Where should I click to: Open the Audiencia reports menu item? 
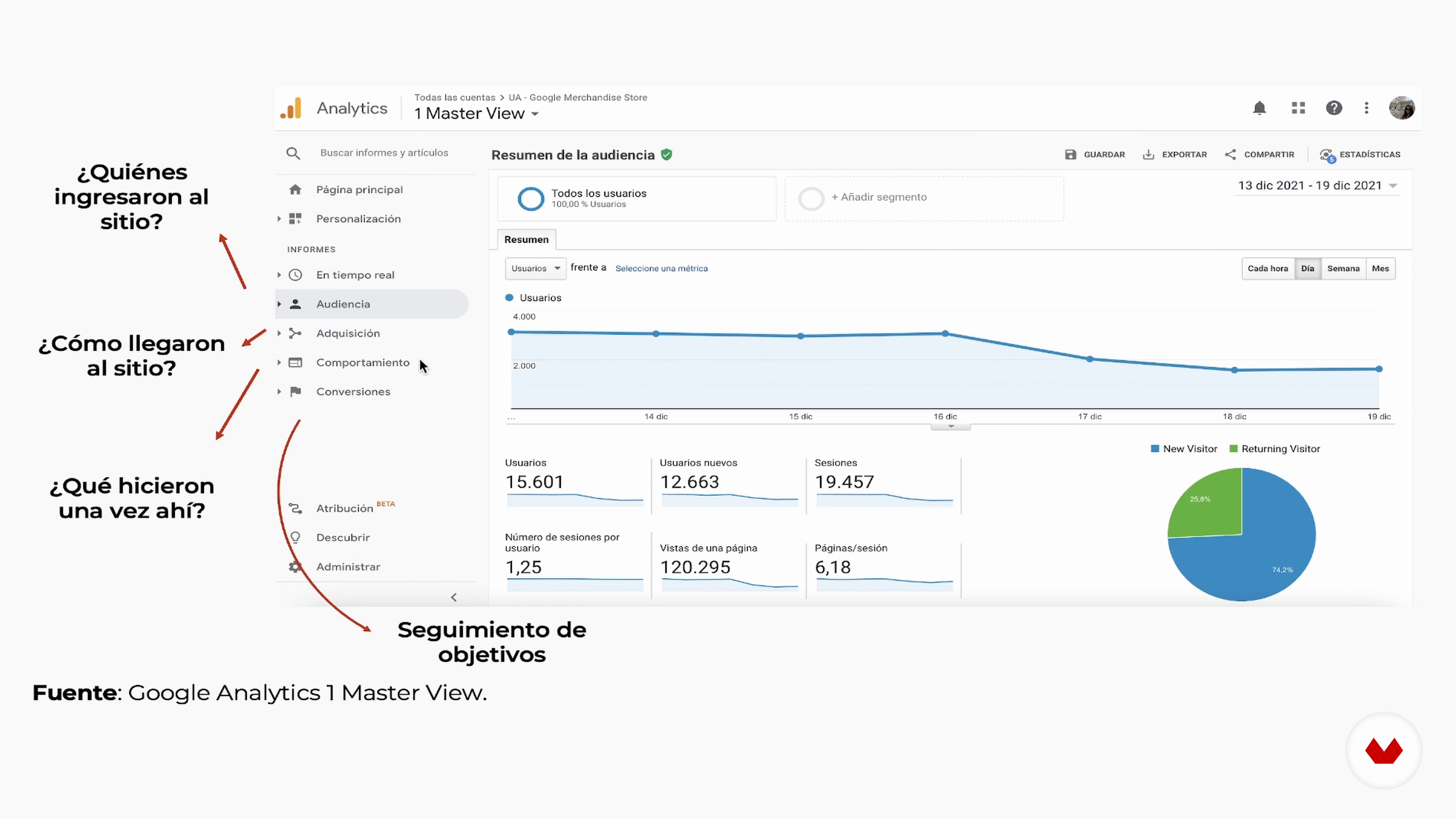click(x=372, y=304)
